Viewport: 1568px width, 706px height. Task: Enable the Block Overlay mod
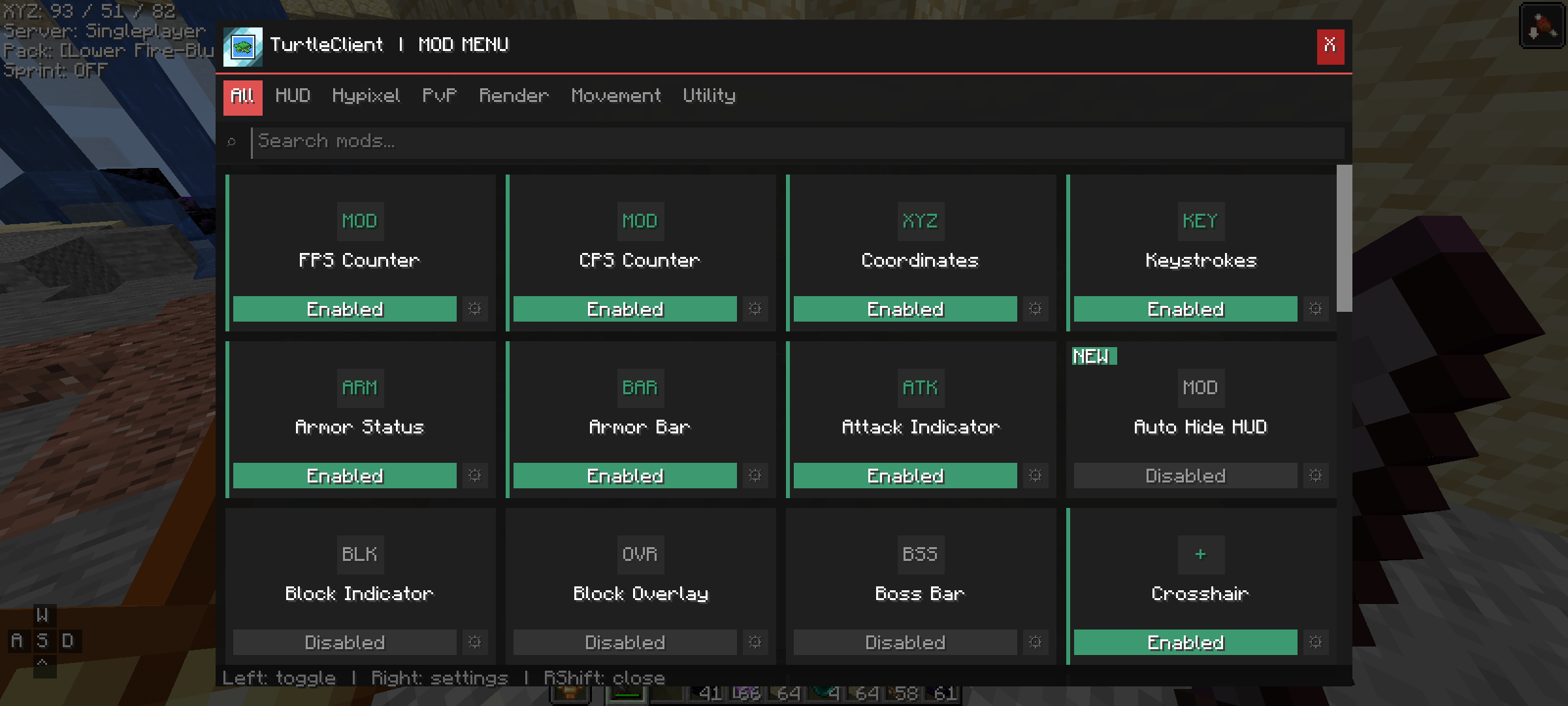pos(625,642)
